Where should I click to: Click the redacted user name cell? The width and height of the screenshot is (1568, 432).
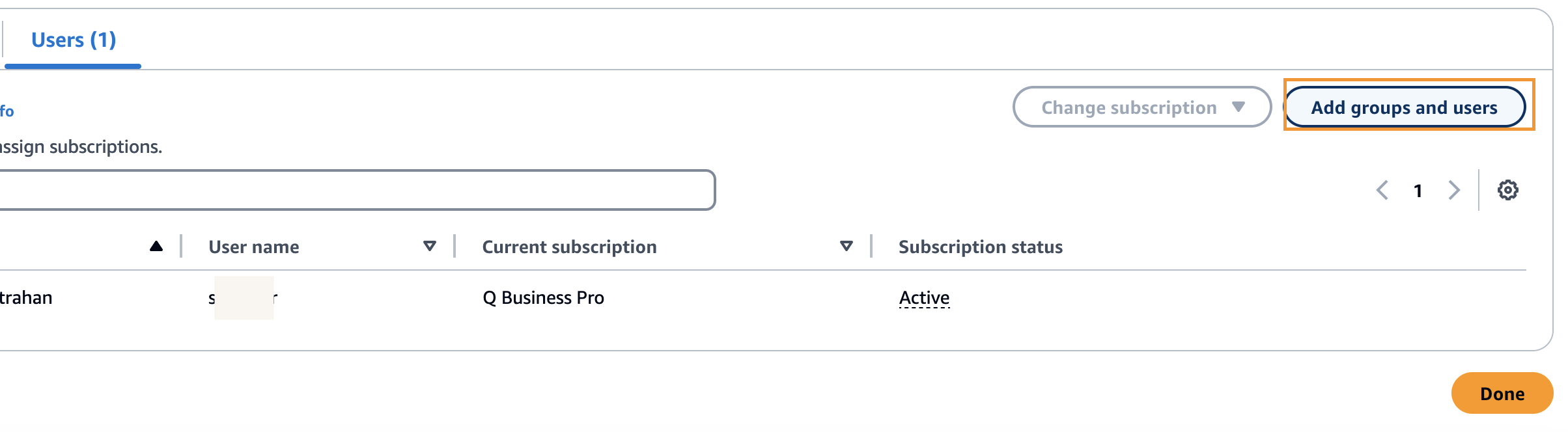click(244, 298)
